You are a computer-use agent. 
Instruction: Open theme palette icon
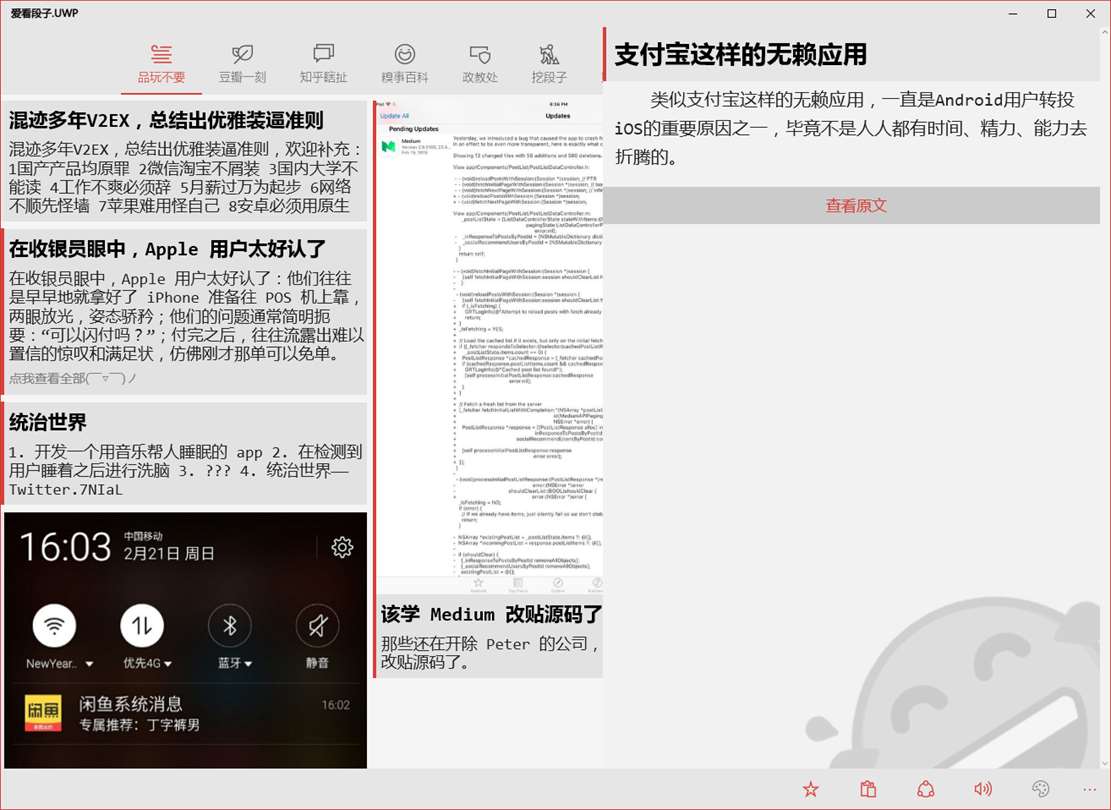click(x=1040, y=789)
